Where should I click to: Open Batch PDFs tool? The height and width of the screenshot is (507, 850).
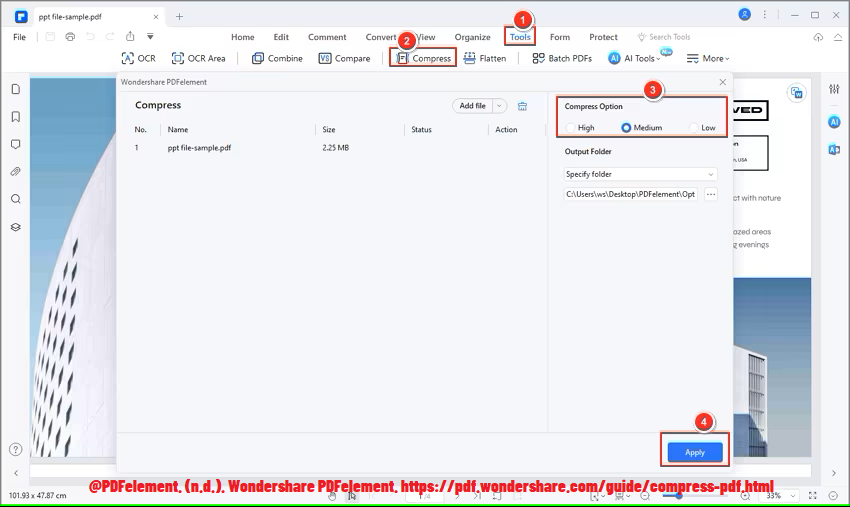(562, 58)
